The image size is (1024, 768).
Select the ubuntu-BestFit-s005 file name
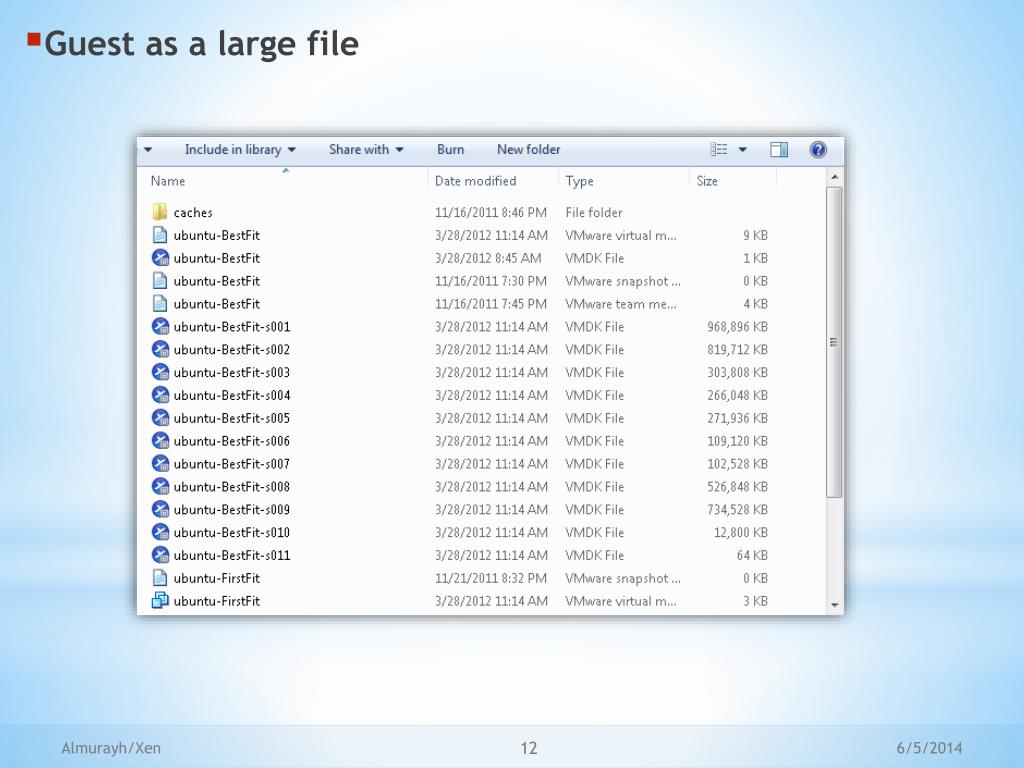[232, 418]
